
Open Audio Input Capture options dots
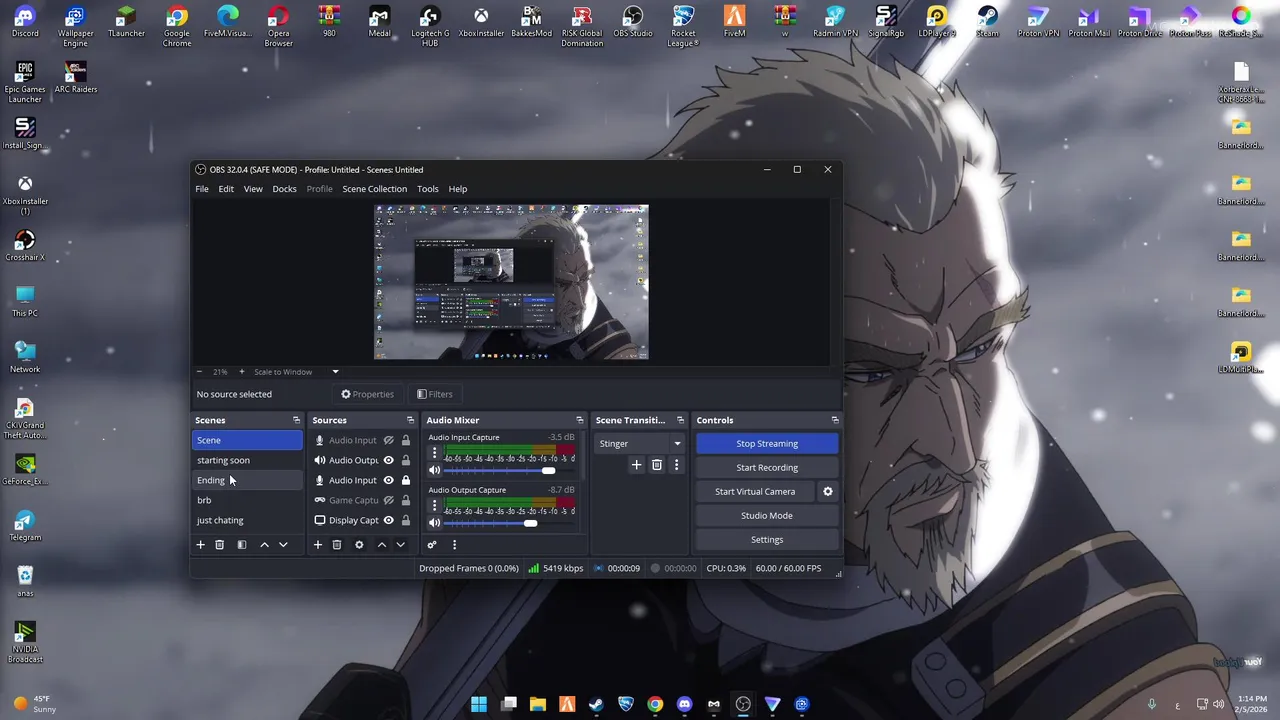pos(434,453)
